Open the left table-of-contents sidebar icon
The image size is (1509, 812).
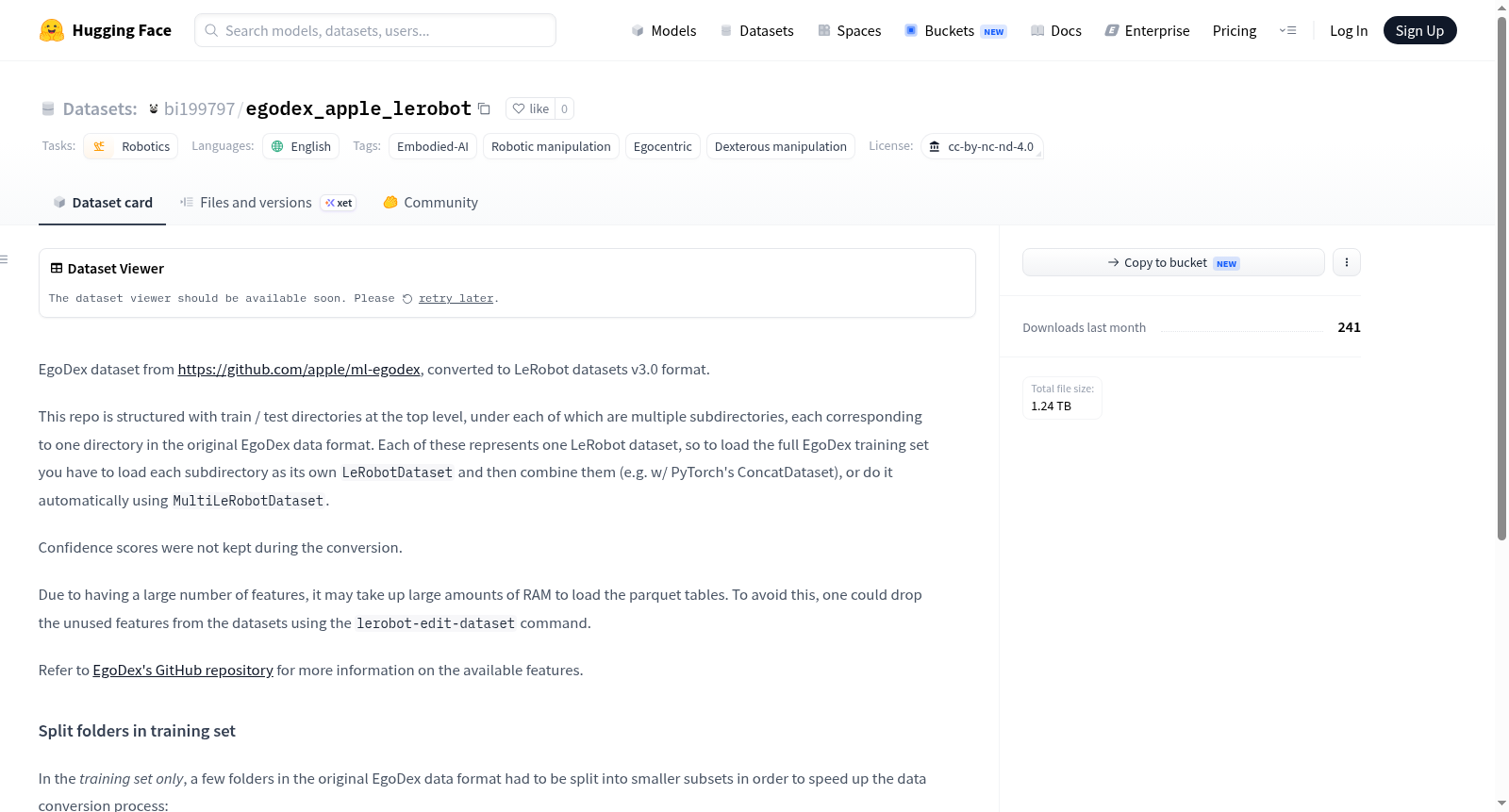coord(5,259)
